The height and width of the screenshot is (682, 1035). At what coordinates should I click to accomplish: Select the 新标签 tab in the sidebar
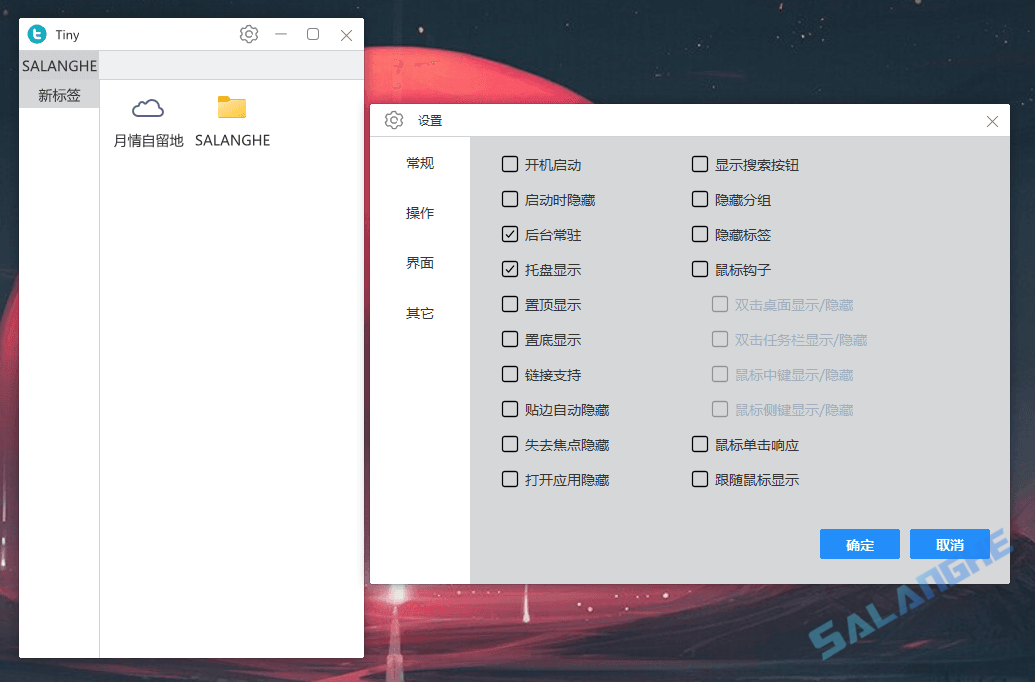click(59, 95)
